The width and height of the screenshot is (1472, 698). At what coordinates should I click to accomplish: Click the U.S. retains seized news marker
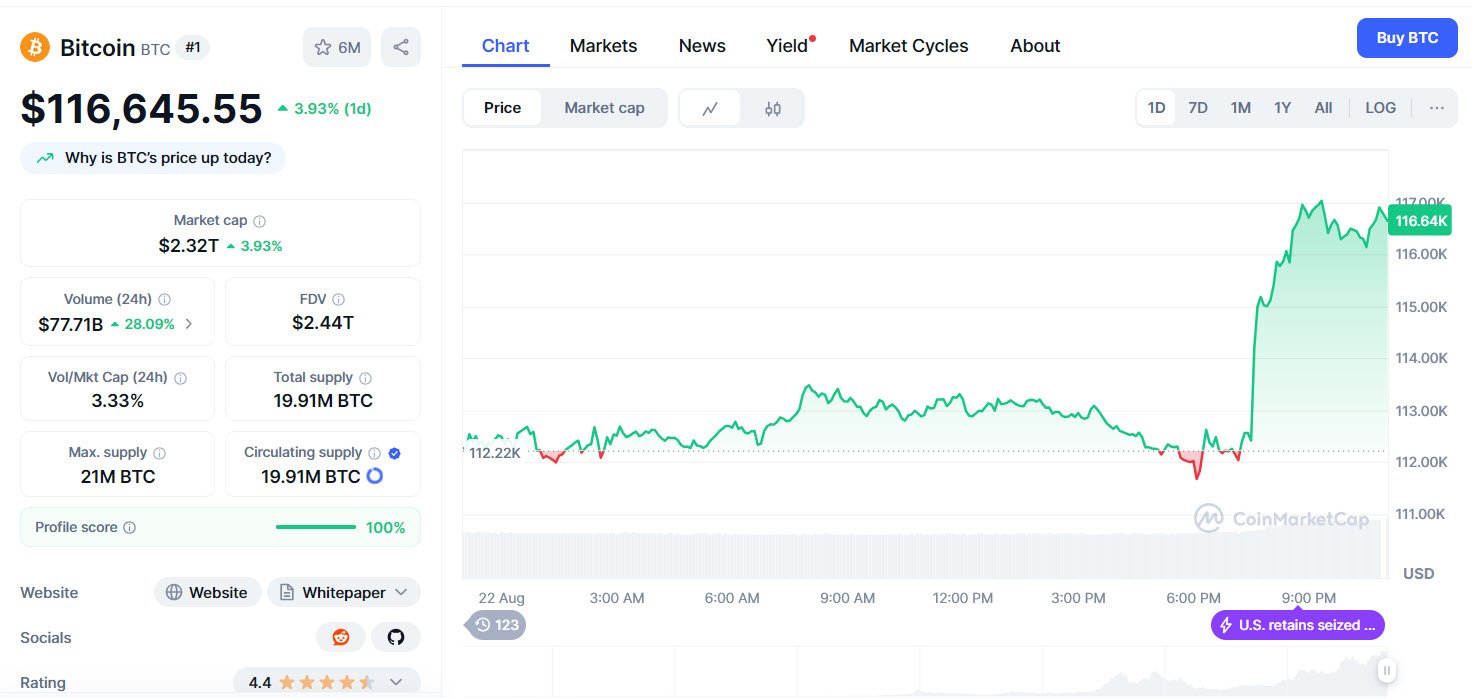pos(1298,625)
